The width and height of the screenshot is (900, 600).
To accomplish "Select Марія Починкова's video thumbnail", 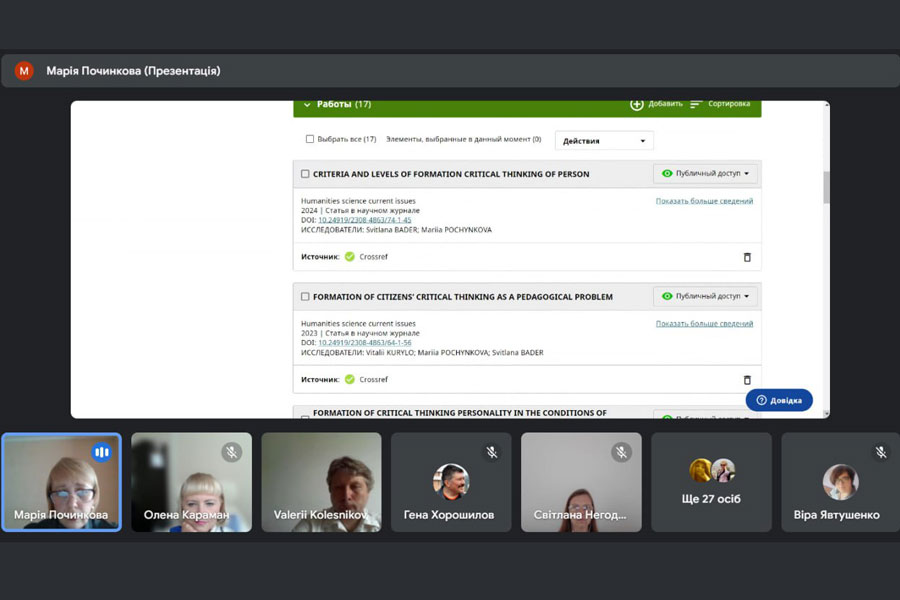I will tap(61, 482).
